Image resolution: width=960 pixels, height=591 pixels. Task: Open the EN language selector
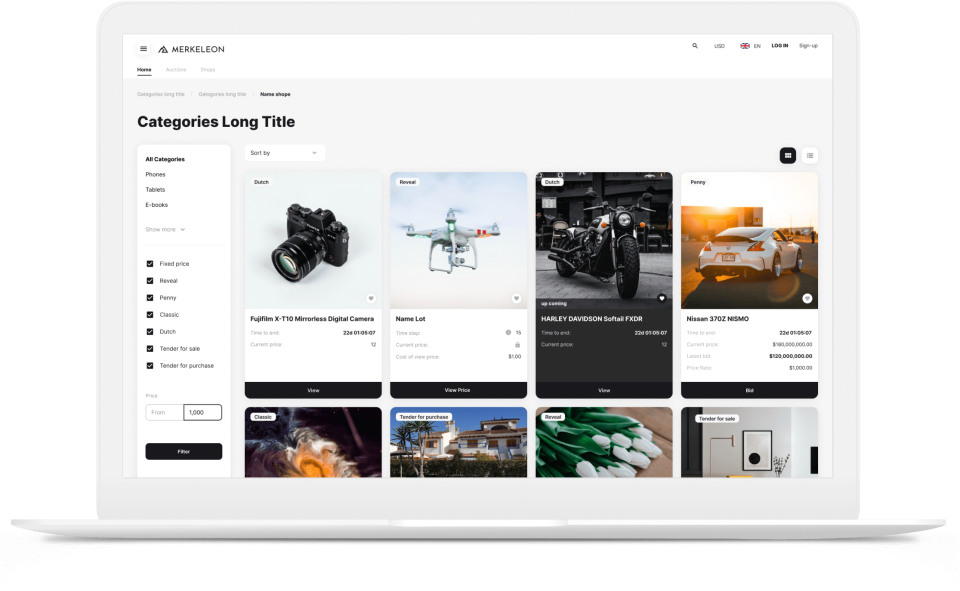pos(757,46)
